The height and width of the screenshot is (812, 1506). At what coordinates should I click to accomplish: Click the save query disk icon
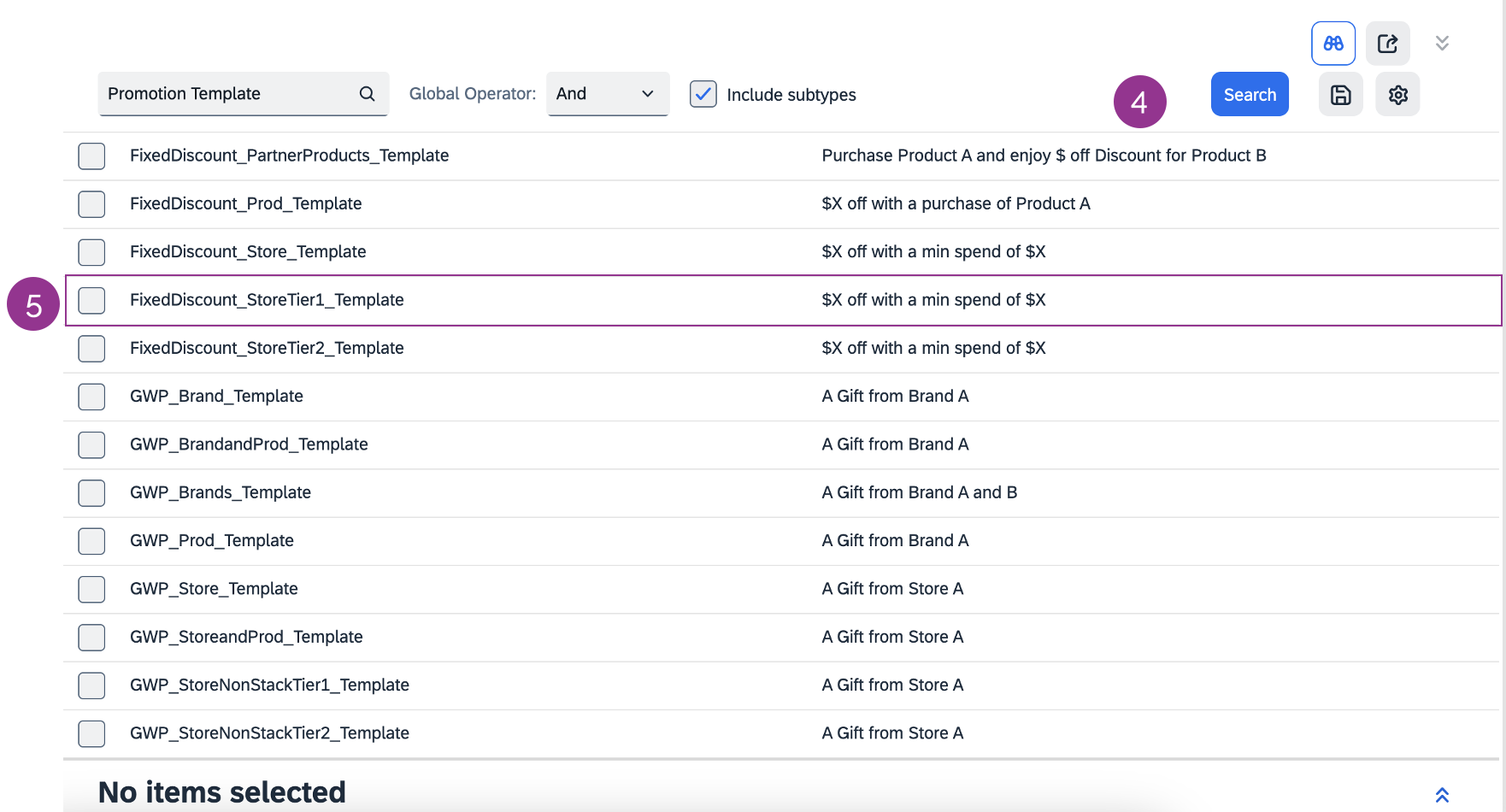[x=1340, y=95]
